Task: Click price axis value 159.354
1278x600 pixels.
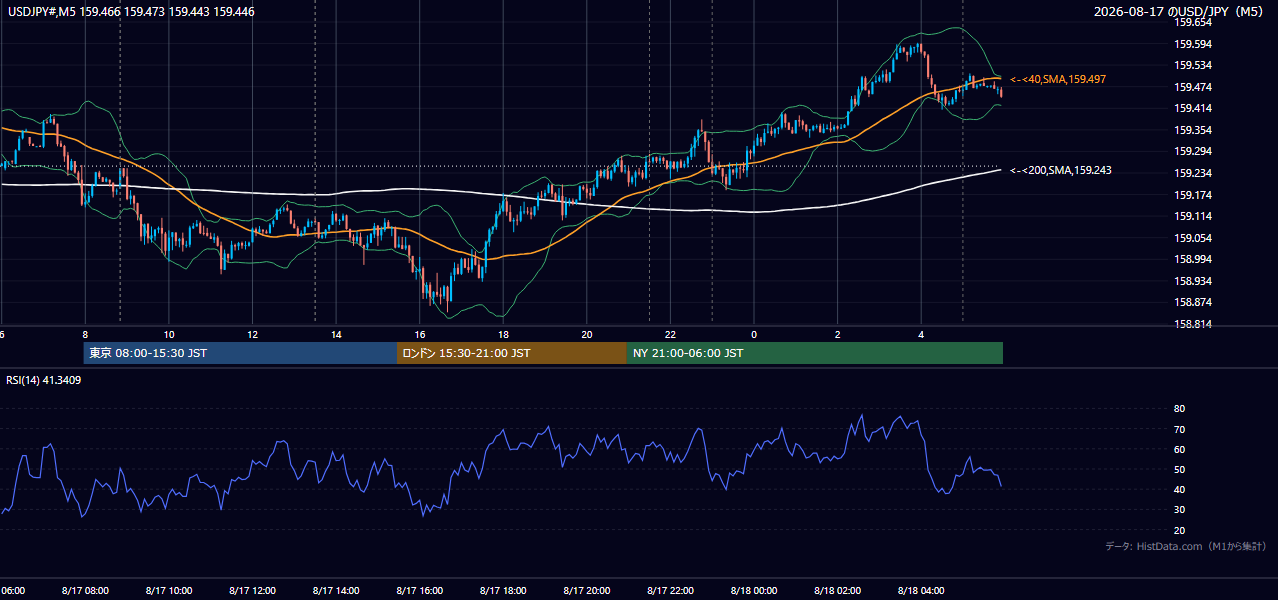Action: point(1193,130)
